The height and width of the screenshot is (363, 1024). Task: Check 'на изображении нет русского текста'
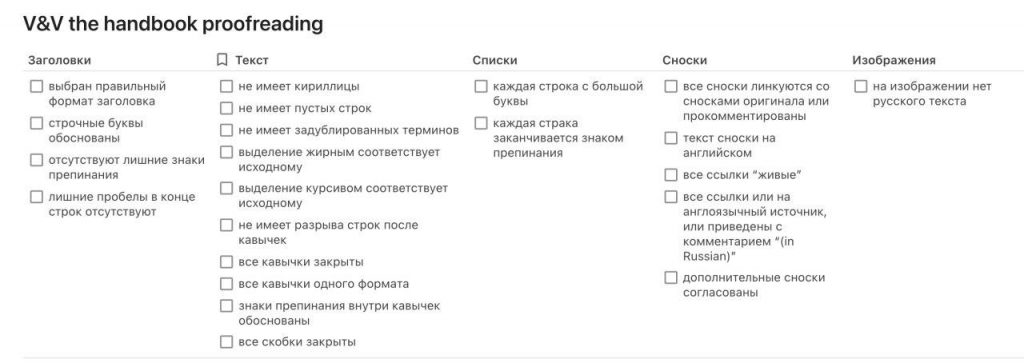click(861, 87)
